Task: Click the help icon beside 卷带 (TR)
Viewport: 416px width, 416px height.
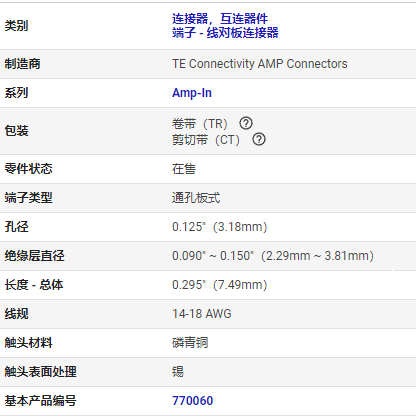Action: click(x=246, y=123)
